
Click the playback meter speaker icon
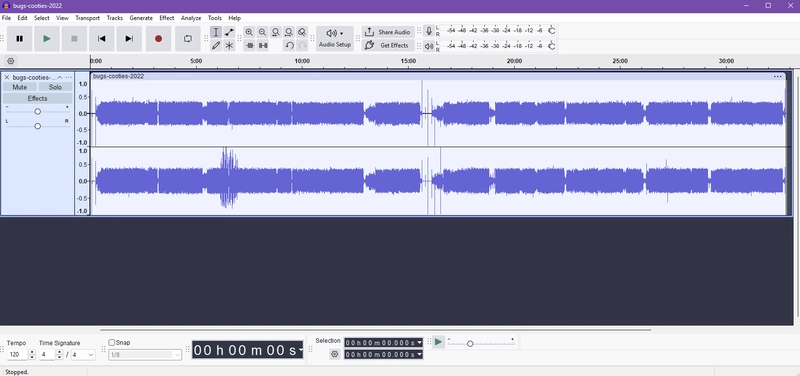pyautogui.click(x=429, y=46)
